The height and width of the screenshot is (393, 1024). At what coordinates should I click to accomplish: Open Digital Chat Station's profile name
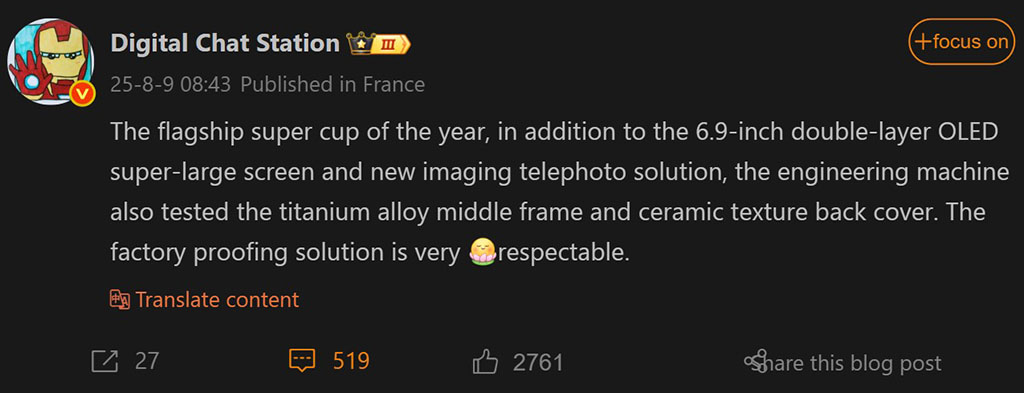(x=225, y=43)
